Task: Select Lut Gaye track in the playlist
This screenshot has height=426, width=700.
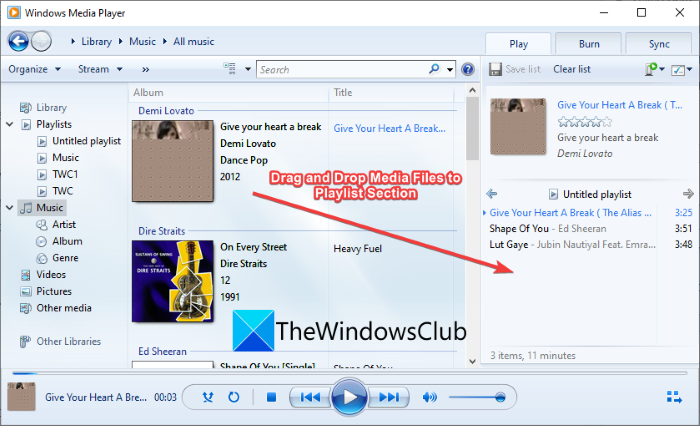Action: point(590,245)
